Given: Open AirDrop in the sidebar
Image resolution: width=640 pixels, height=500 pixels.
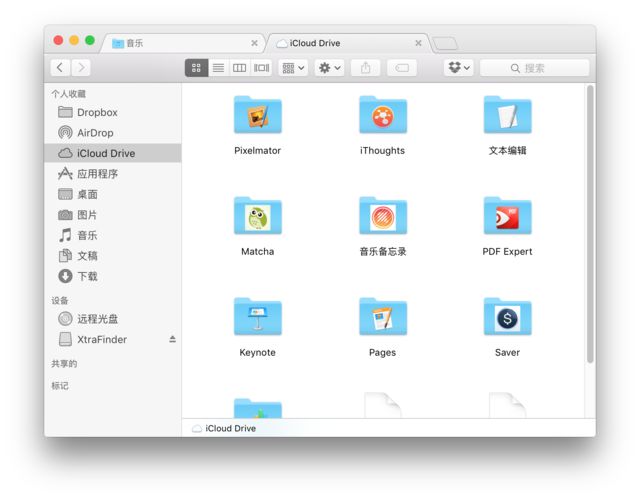Looking at the screenshot, I should 113,133.
